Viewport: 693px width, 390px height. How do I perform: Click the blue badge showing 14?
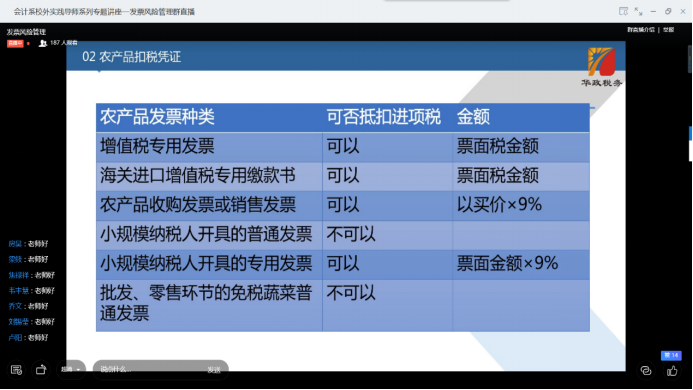671,355
